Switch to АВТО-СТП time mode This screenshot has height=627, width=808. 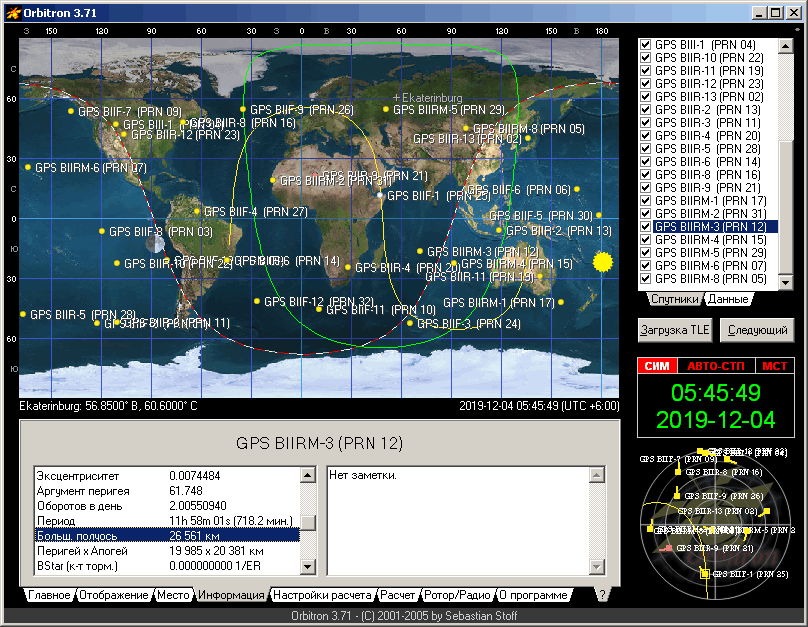tap(715, 366)
